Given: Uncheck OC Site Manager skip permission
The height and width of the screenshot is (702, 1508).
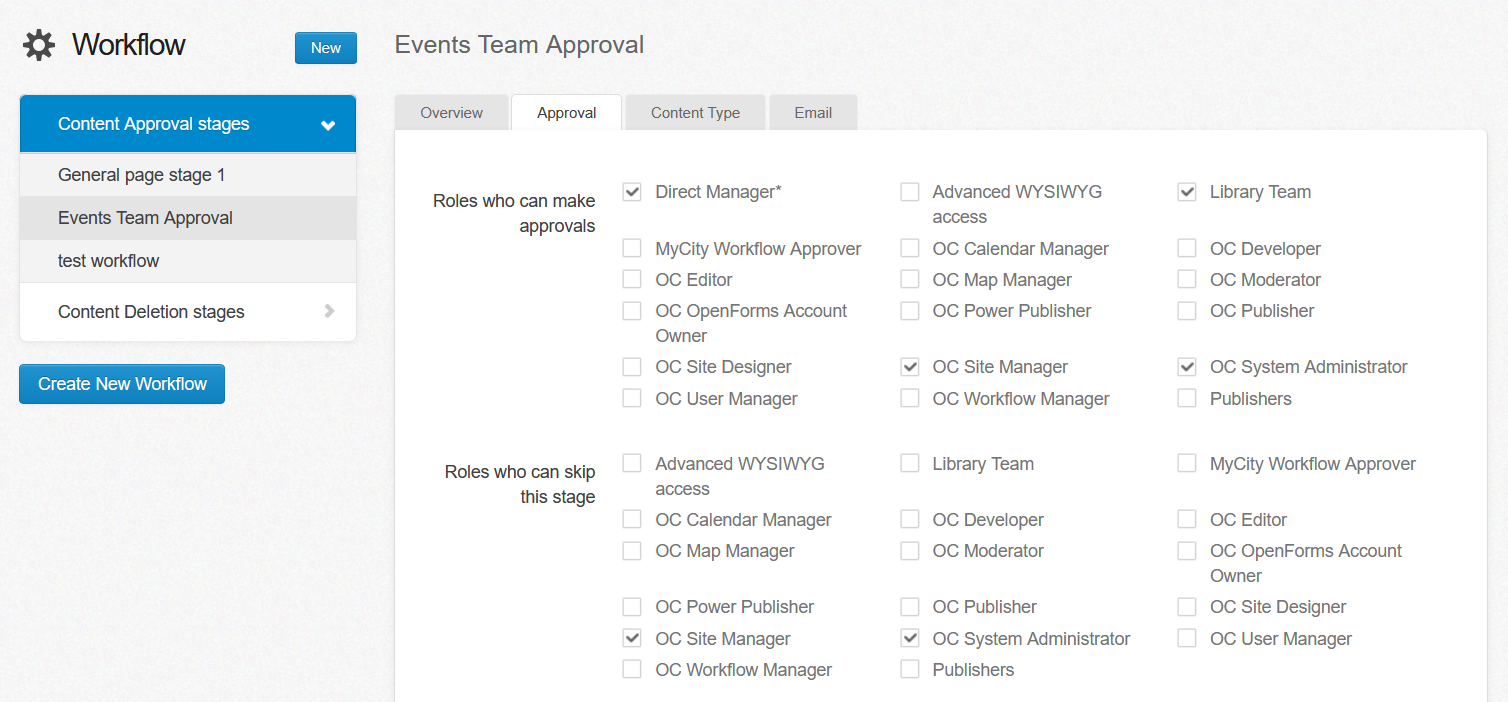Looking at the screenshot, I should tap(631, 637).
